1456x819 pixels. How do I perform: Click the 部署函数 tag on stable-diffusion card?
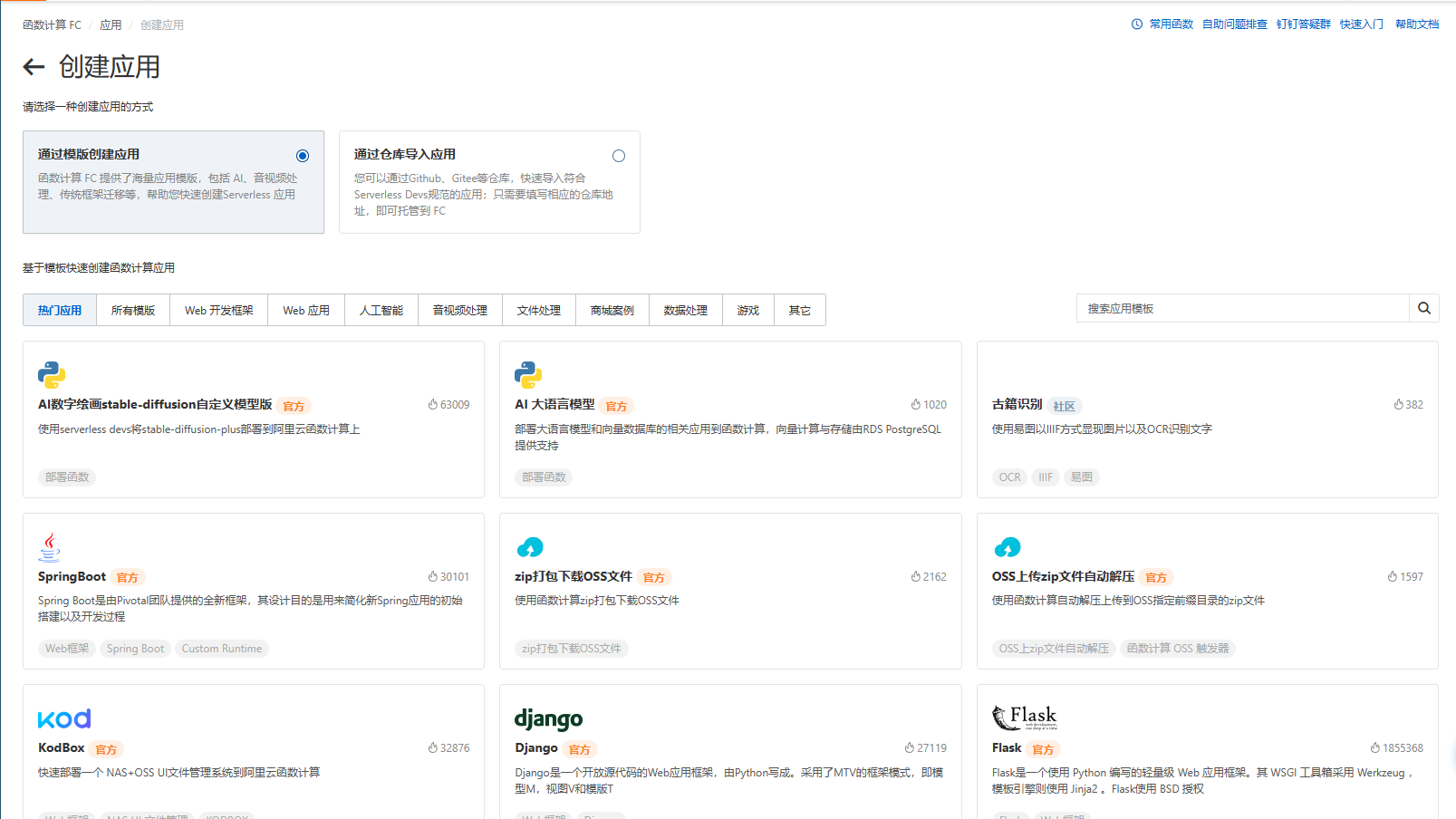(67, 477)
